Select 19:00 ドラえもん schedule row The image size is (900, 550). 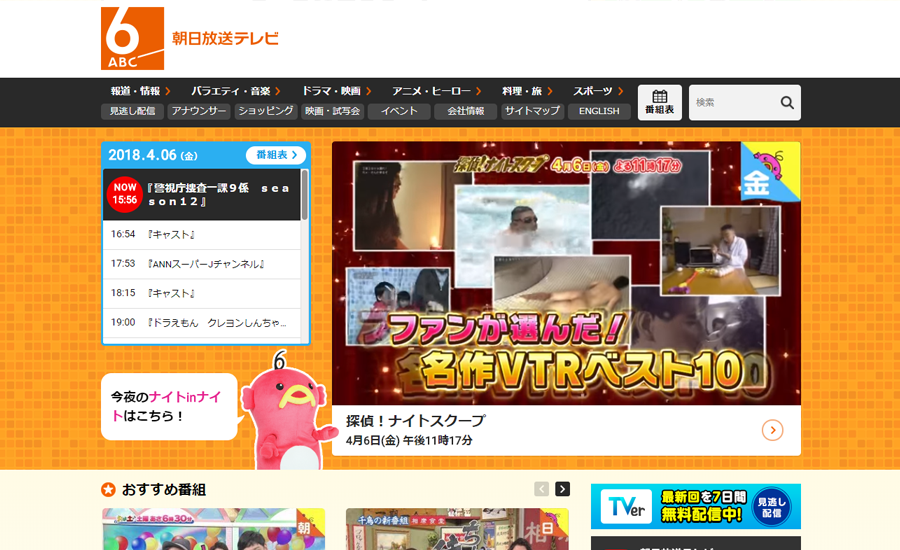pyautogui.click(x=201, y=323)
